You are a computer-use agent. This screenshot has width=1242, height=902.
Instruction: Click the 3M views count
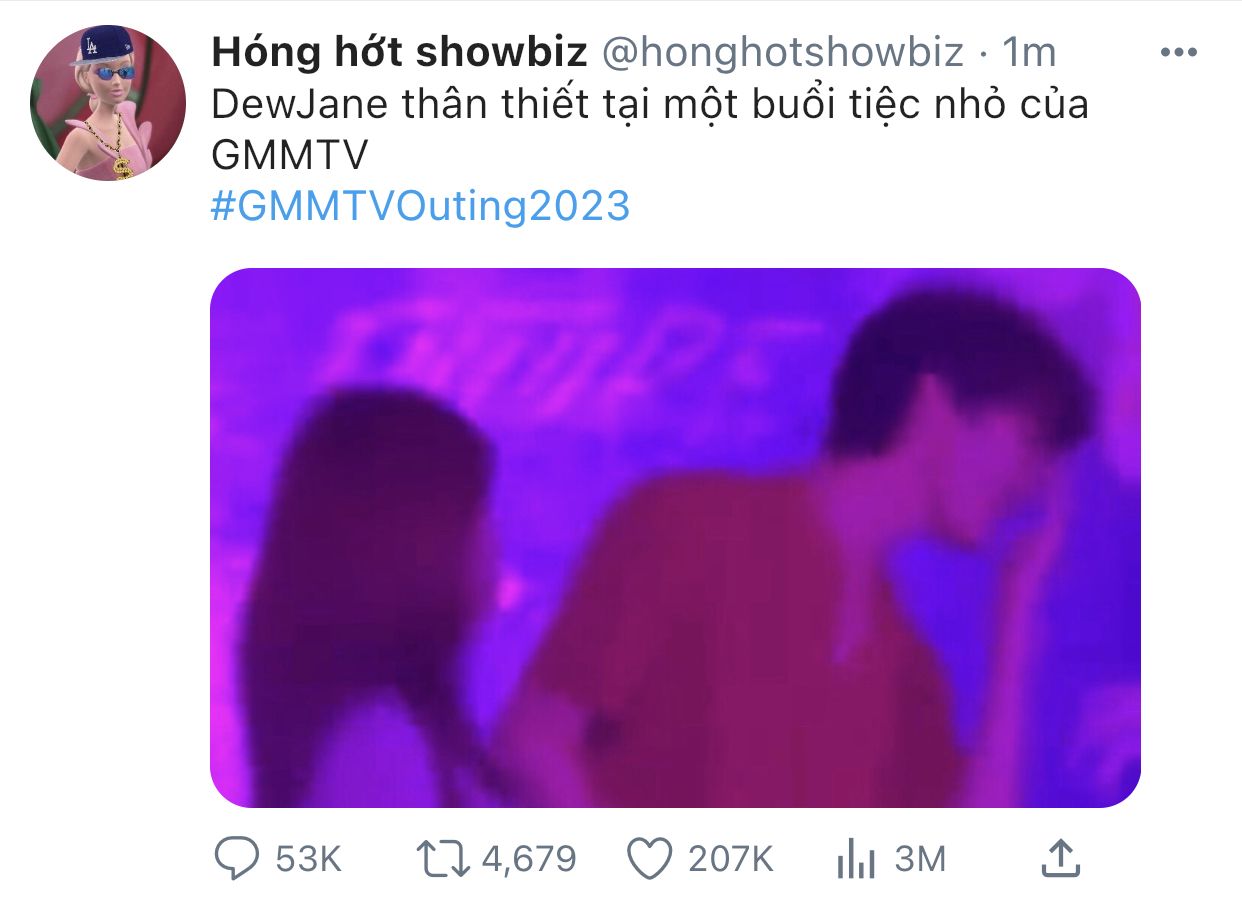pyautogui.click(x=920, y=858)
